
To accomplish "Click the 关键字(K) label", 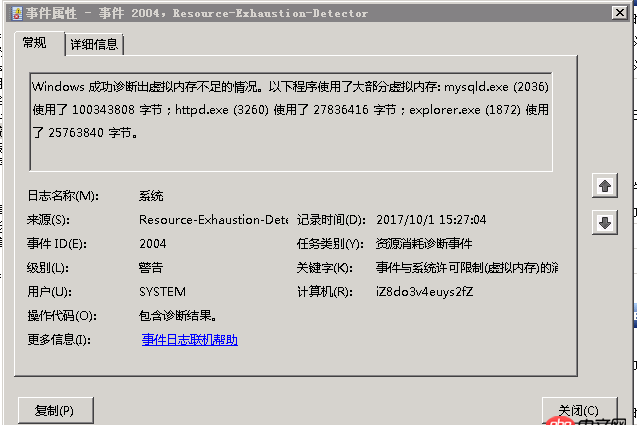I will (x=325, y=268).
